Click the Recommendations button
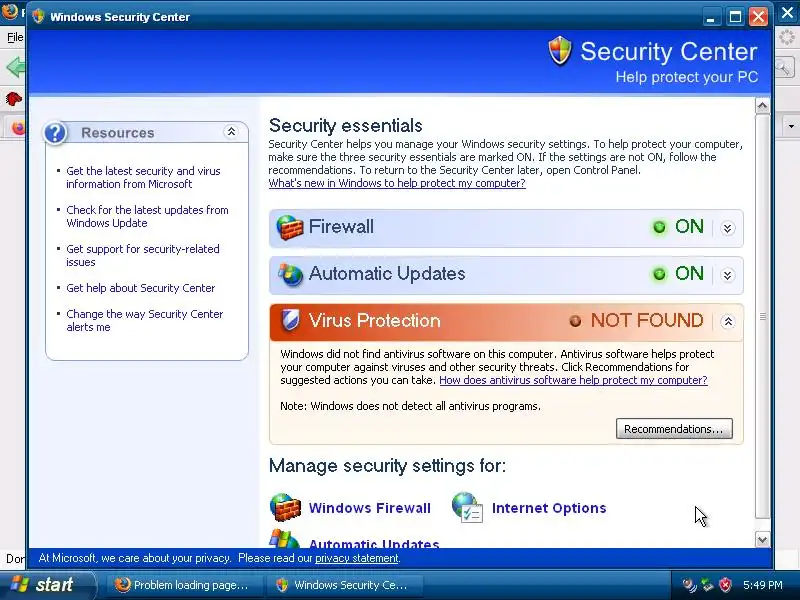Image resolution: width=800 pixels, height=600 pixels. (674, 429)
